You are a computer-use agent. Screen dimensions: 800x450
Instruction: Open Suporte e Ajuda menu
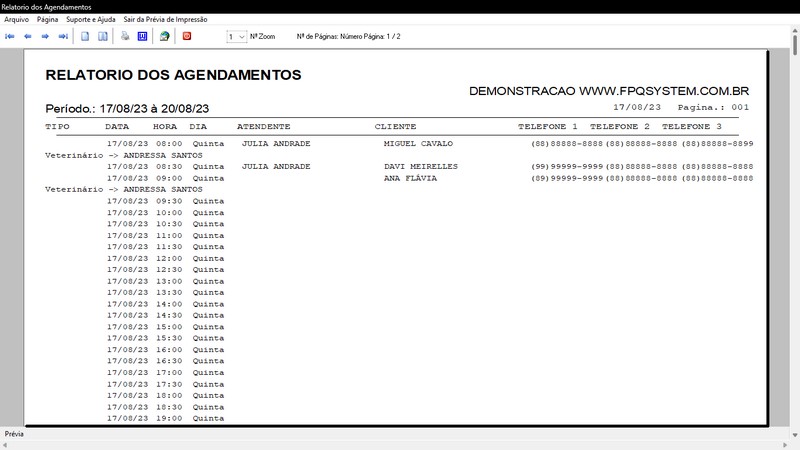coord(91,19)
